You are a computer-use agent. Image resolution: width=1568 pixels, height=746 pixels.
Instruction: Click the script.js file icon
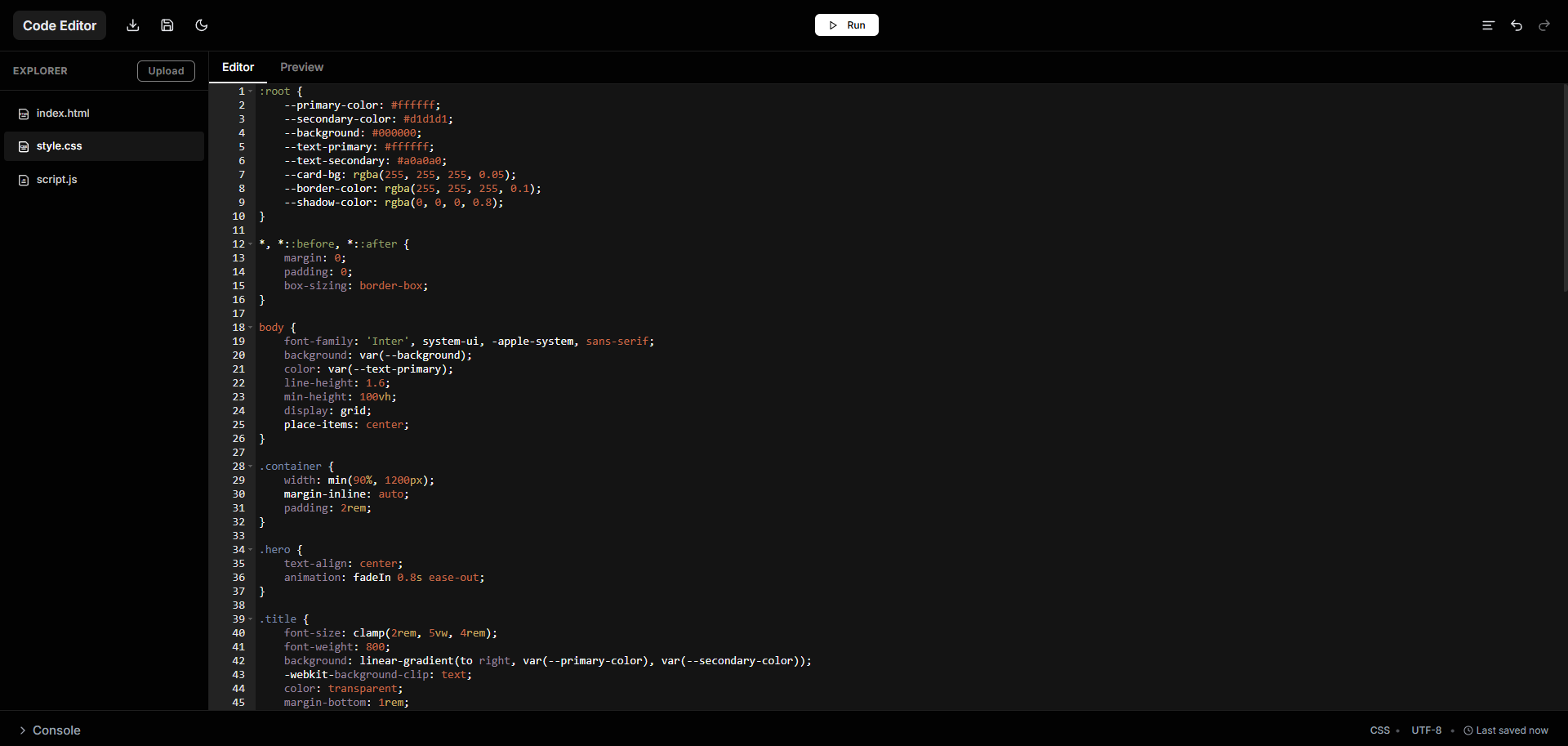tap(24, 180)
